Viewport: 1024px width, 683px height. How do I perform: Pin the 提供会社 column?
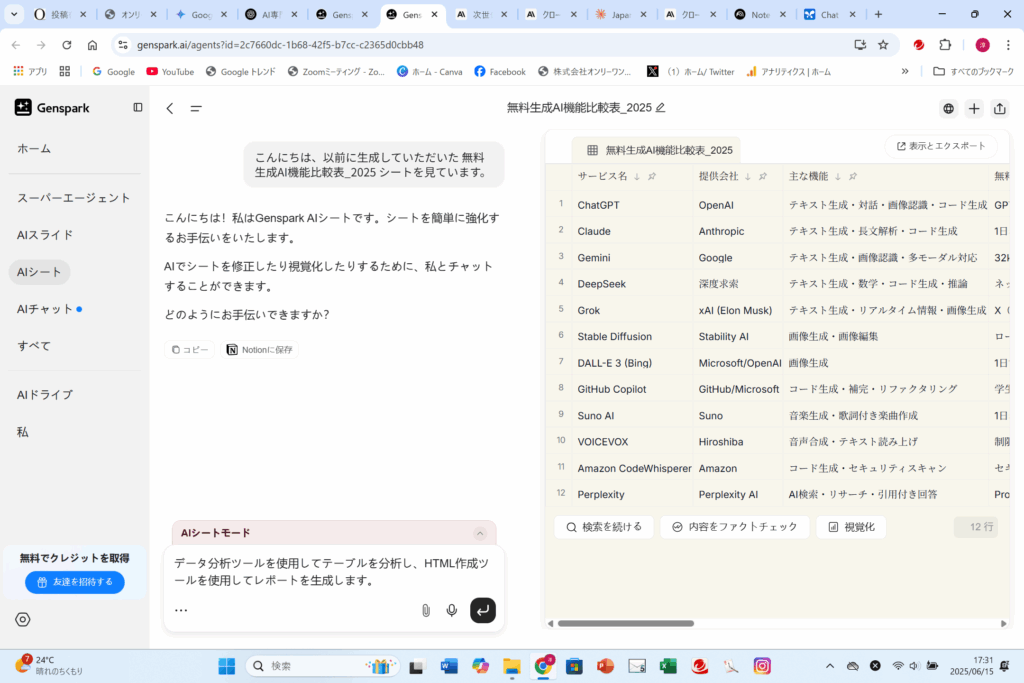pos(762,176)
